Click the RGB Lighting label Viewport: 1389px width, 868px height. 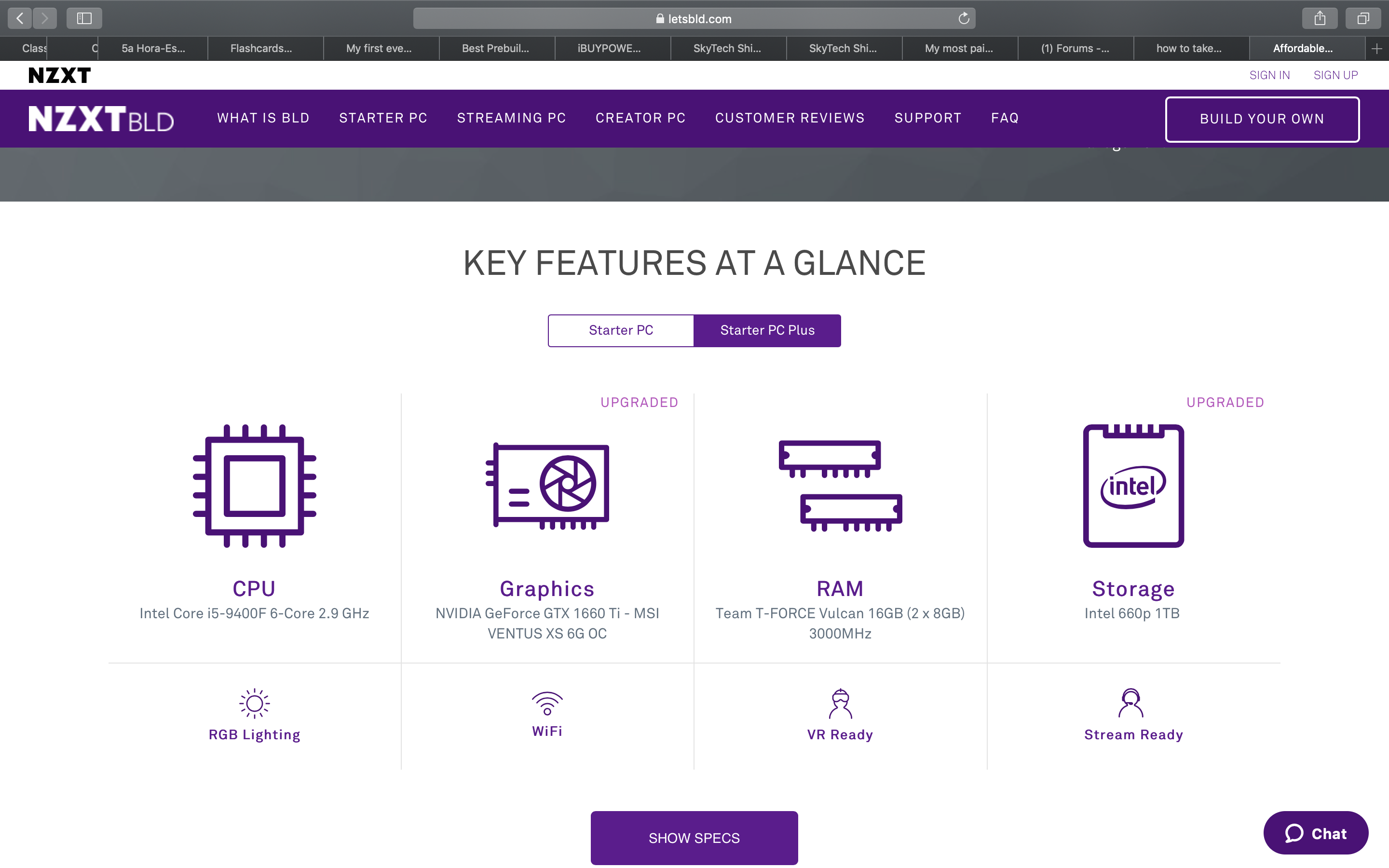[x=254, y=735]
